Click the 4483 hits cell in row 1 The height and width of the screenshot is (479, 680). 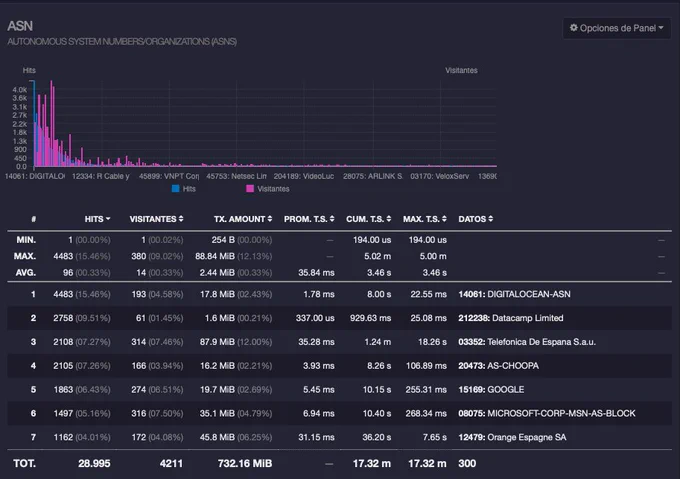[x=82, y=294]
